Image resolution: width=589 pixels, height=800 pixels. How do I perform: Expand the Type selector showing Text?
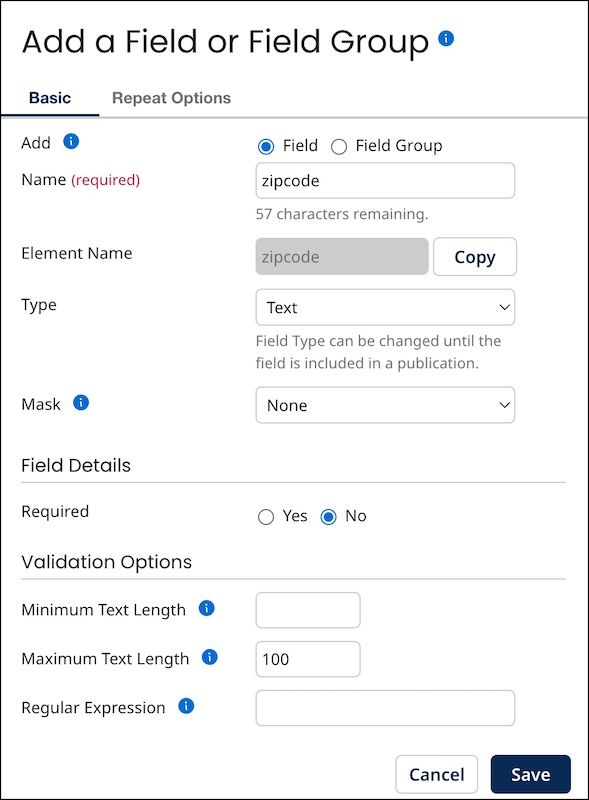385,307
